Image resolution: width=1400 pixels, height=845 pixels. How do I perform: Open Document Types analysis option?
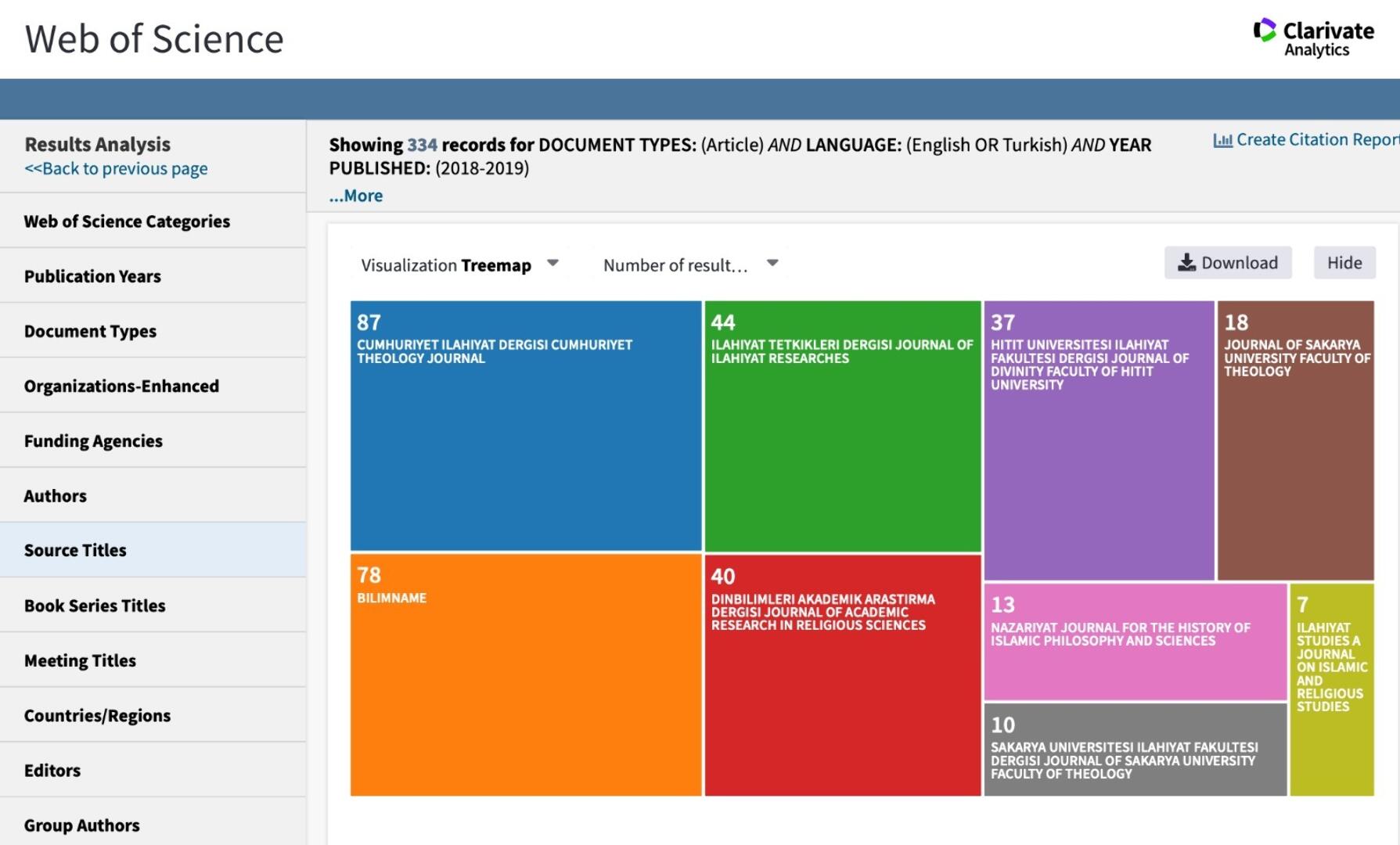click(153, 331)
